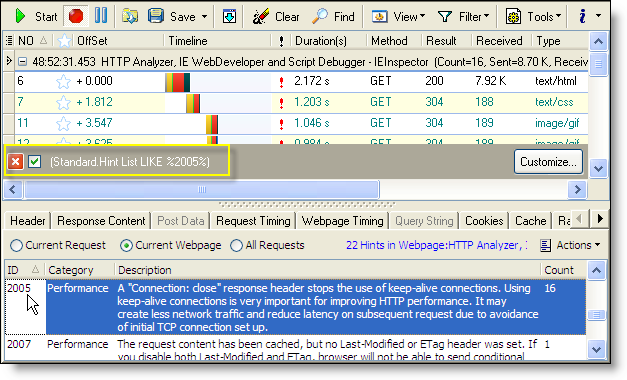Select the All Requests radio button

point(236,245)
